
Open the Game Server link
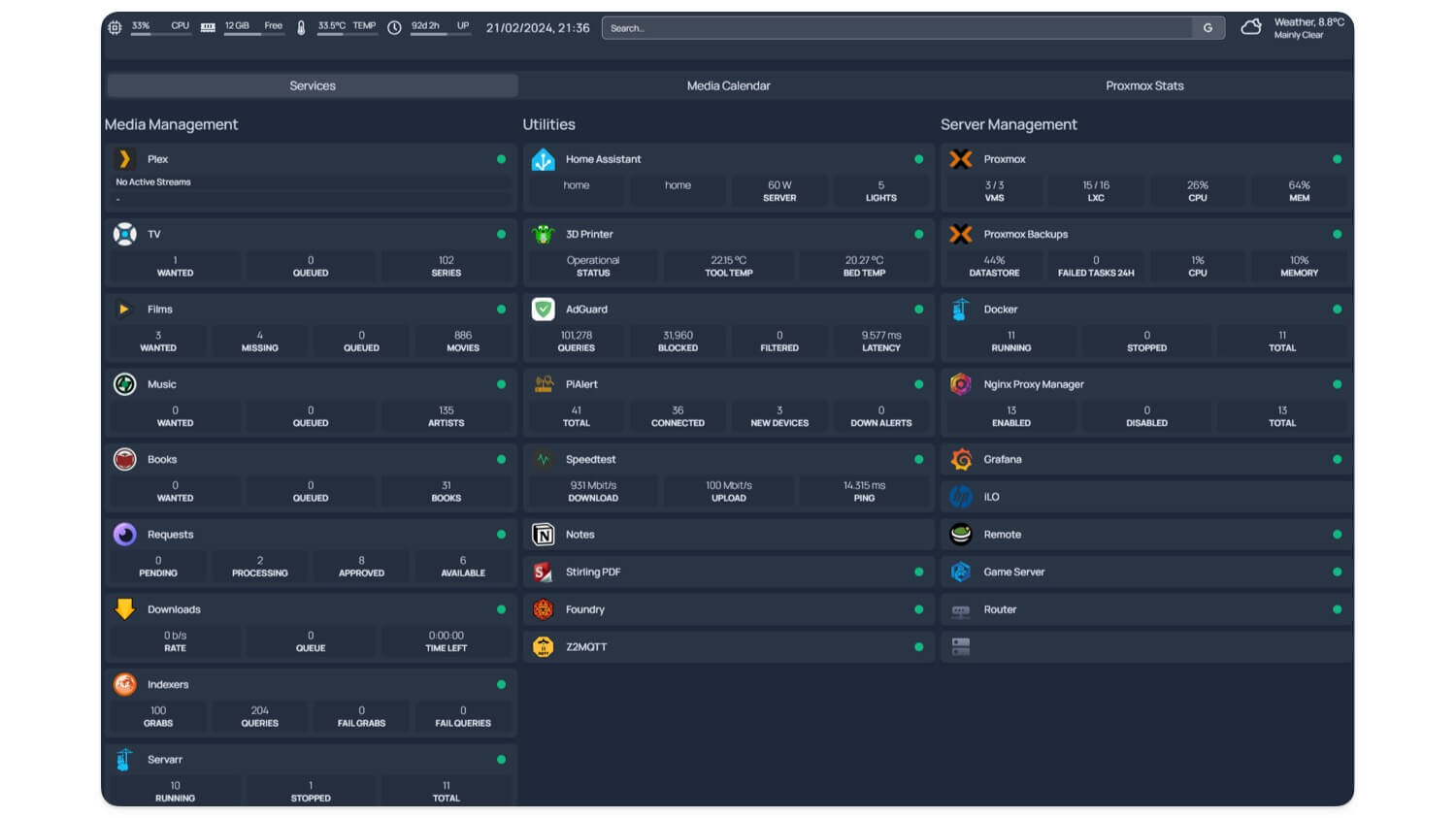pyautogui.click(x=1014, y=573)
